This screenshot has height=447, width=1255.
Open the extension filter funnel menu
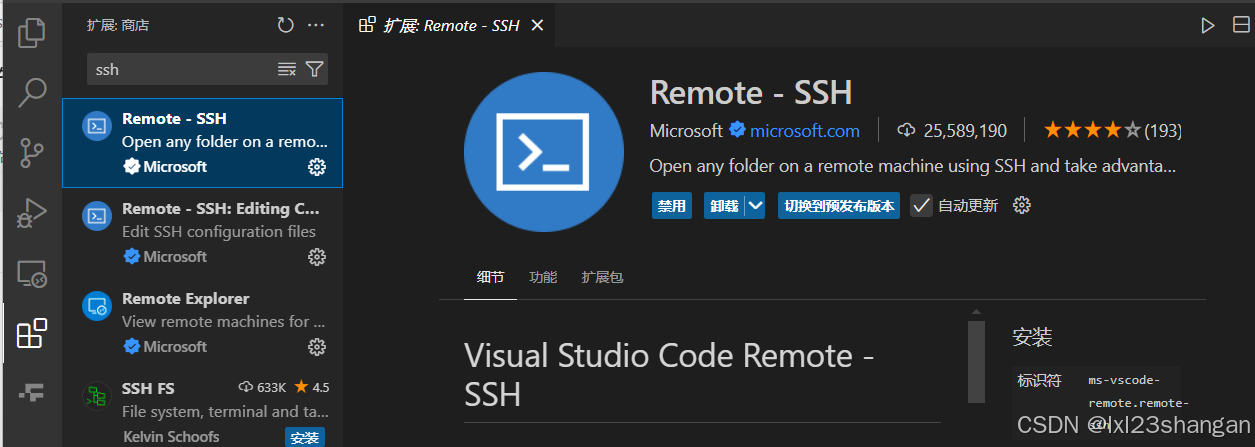pyautogui.click(x=314, y=69)
